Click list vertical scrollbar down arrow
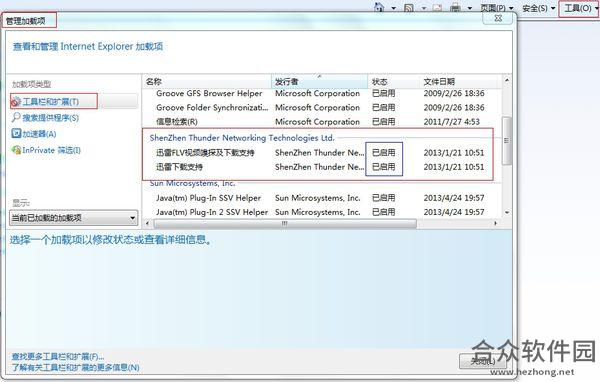This screenshot has width=600, height=382. pos(507,212)
